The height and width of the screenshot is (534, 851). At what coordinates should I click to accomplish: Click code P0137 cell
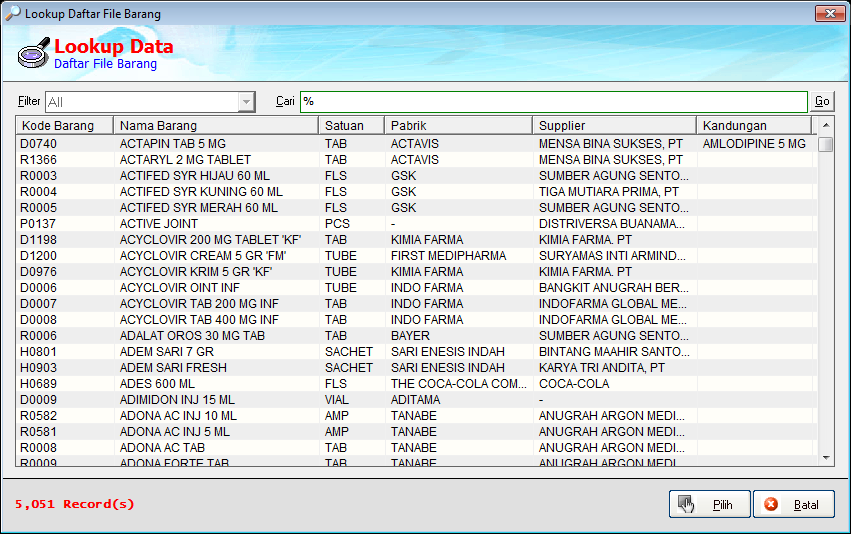[38, 224]
